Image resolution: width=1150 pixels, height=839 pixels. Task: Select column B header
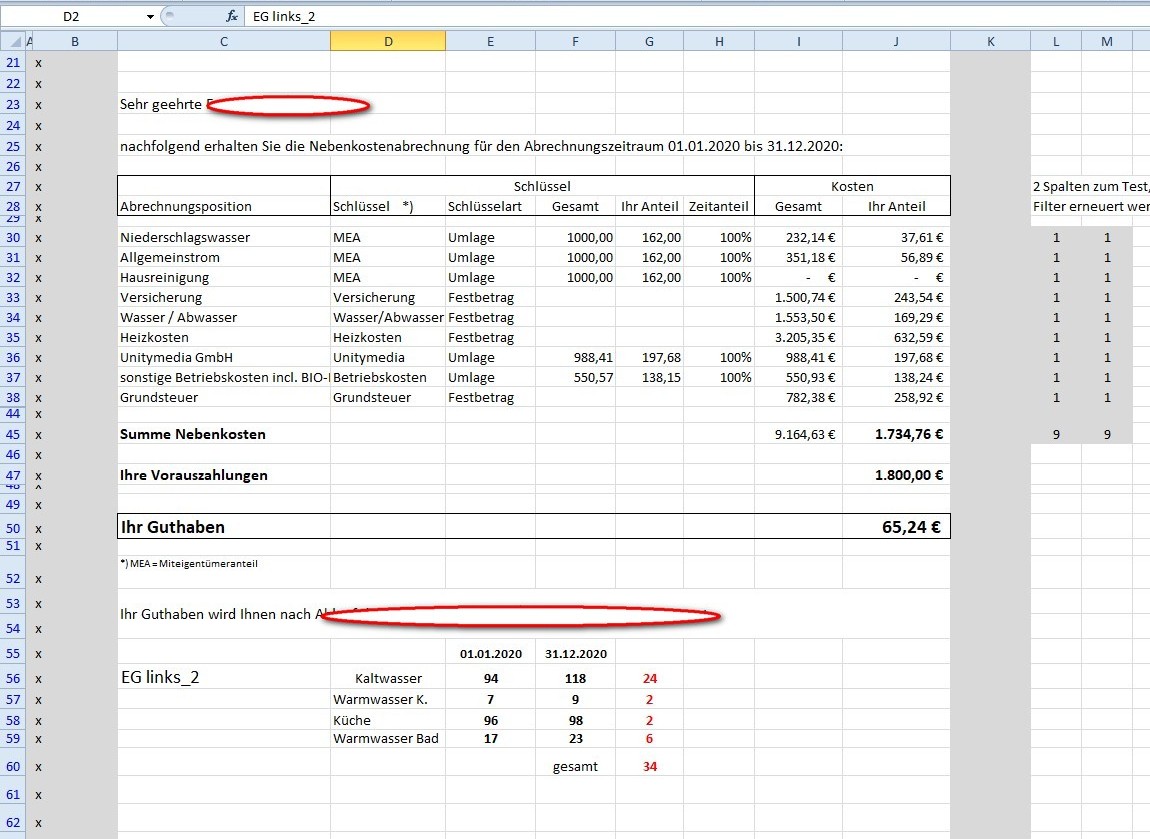tap(75, 42)
